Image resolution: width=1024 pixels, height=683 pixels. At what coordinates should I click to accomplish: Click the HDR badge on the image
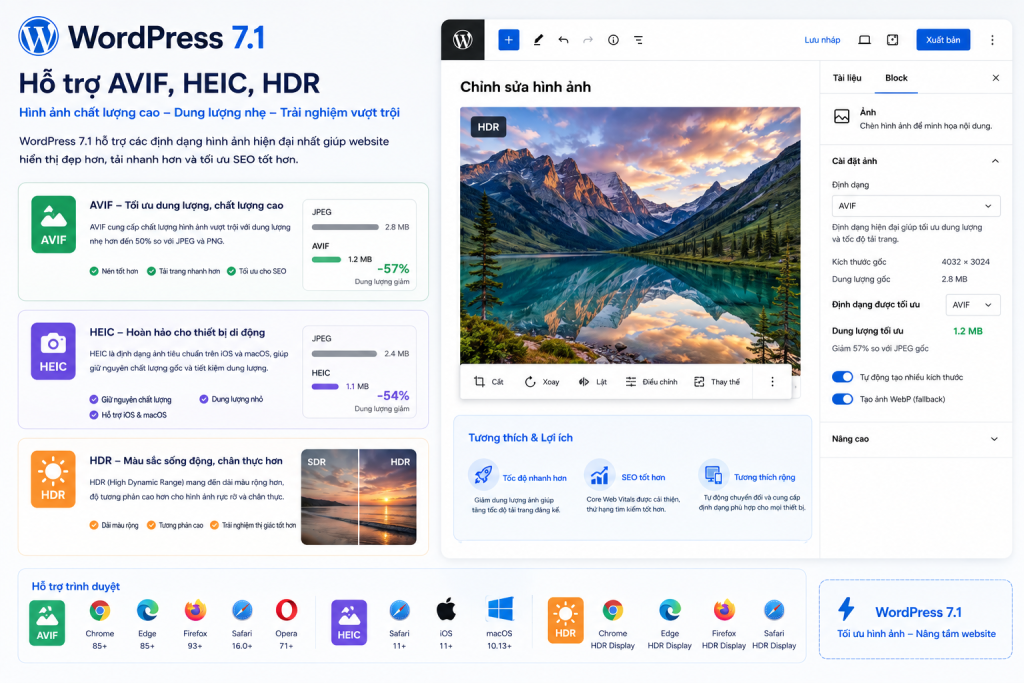tap(488, 127)
